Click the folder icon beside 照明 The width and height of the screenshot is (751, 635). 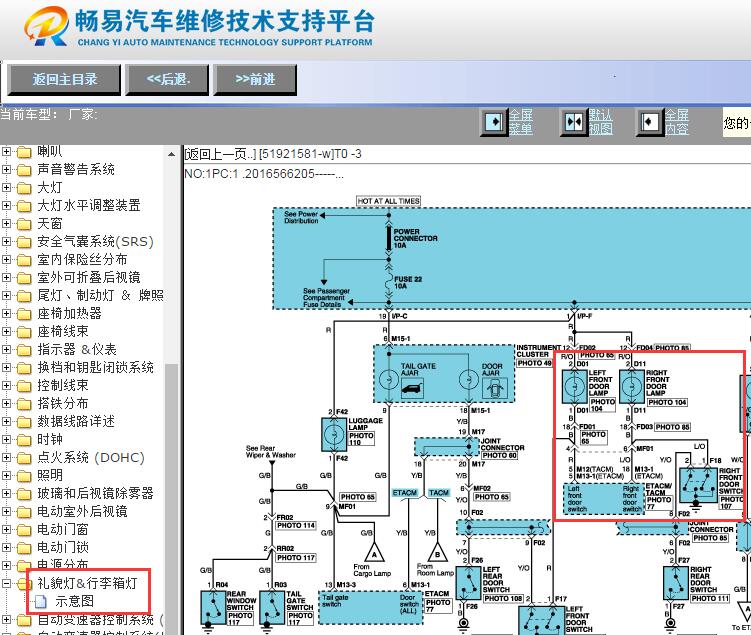point(23,476)
